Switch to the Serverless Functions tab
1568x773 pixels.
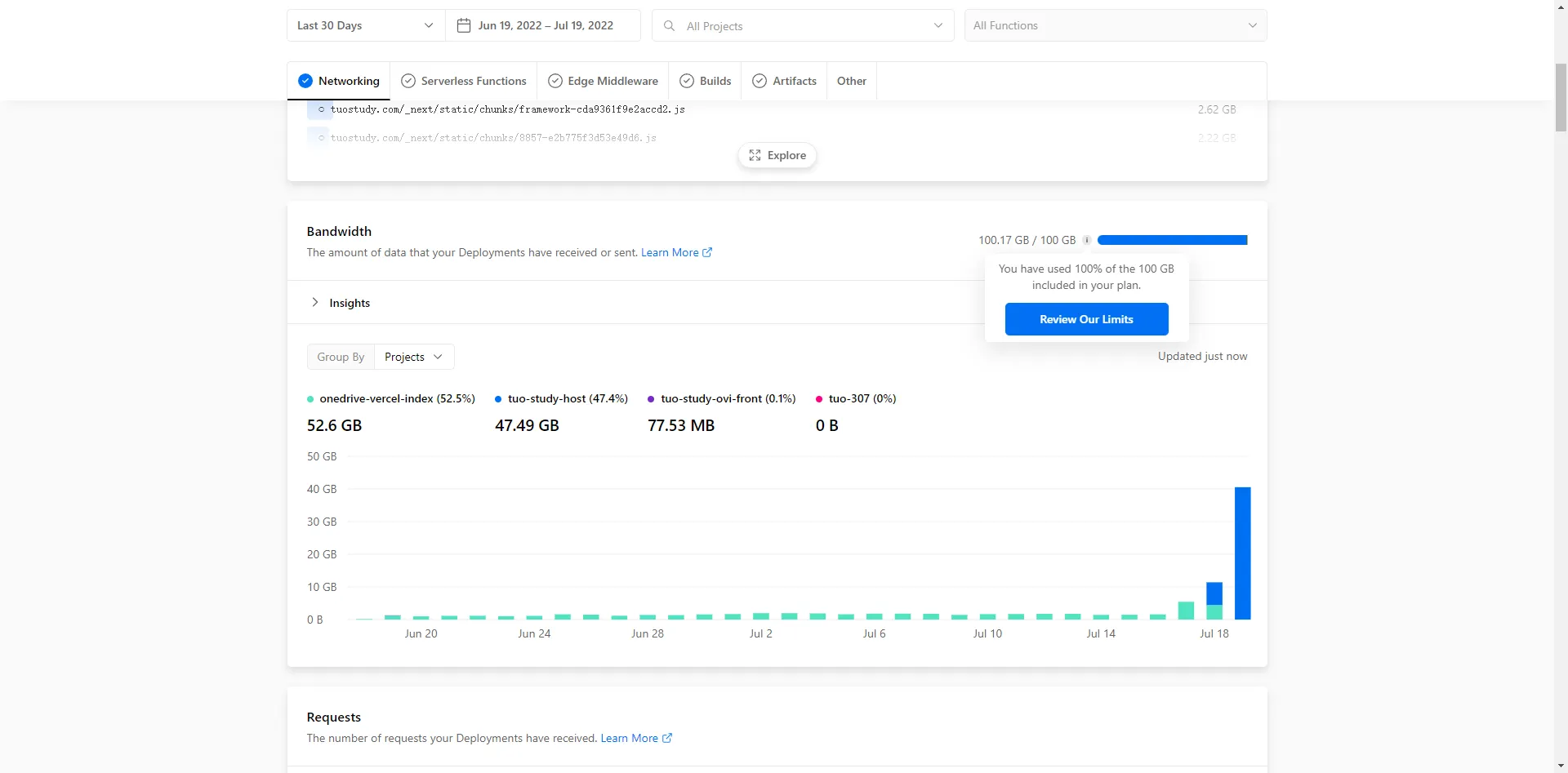(x=464, y=81)
